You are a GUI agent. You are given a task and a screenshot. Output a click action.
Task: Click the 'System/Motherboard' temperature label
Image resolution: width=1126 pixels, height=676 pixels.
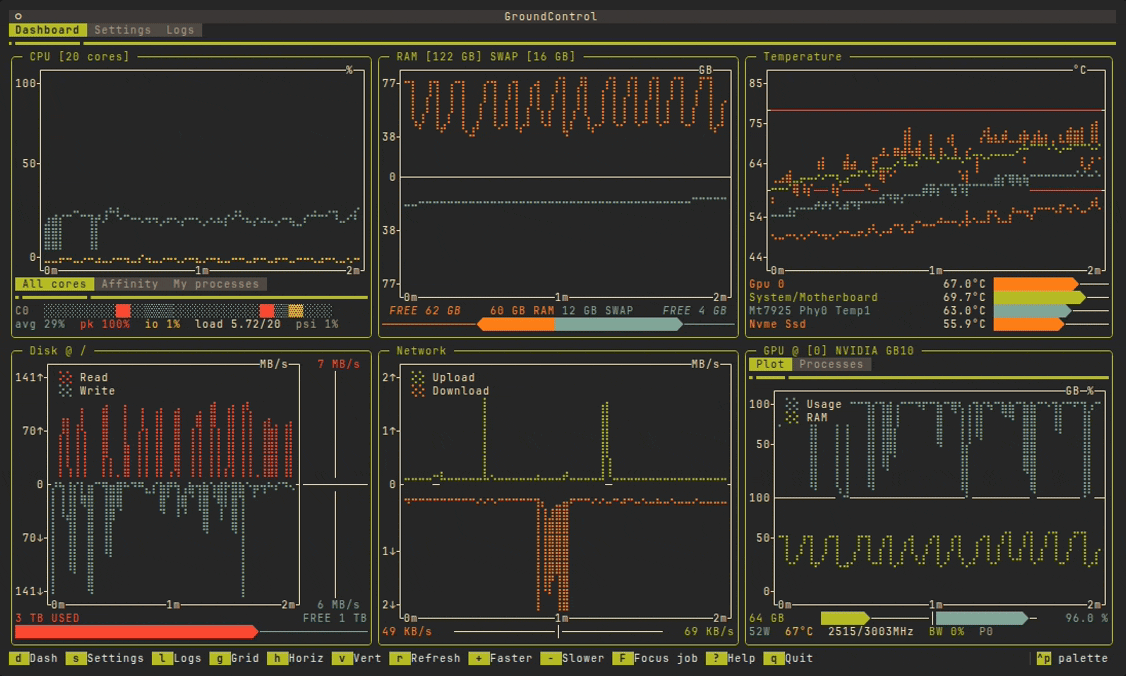coord(813,297)
